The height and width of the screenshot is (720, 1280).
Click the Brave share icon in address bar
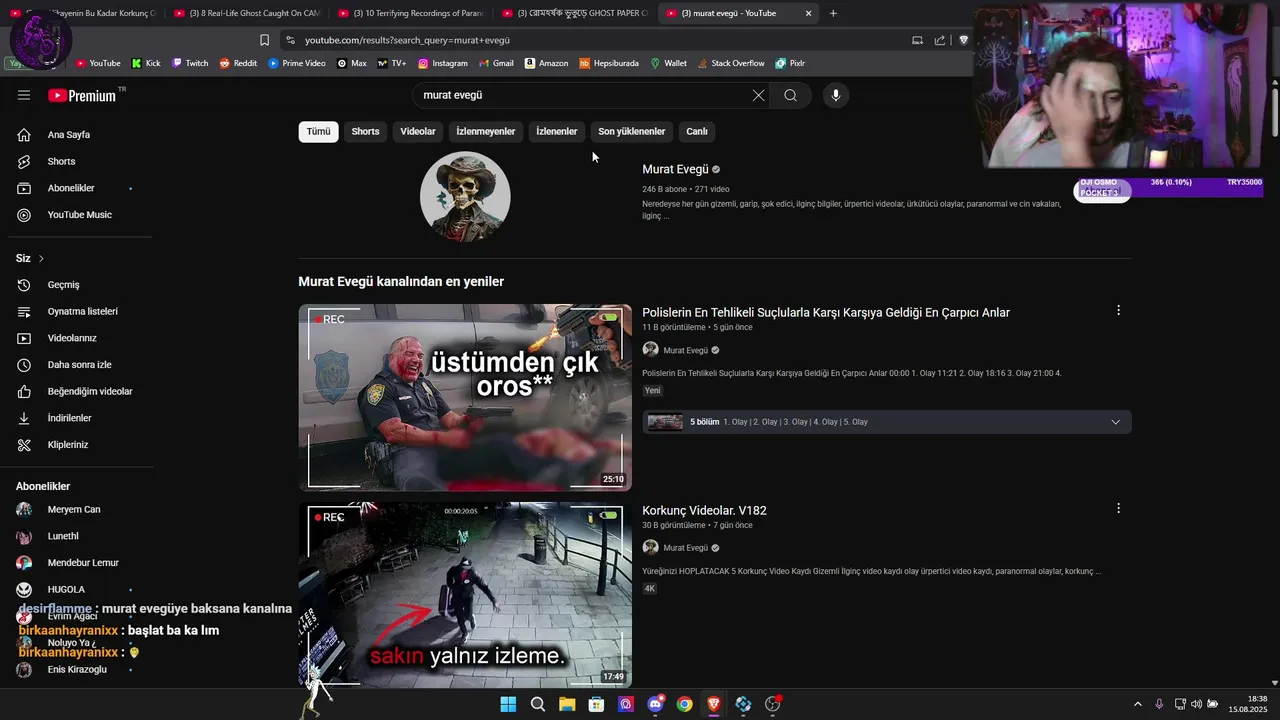(x=940, y=40)
